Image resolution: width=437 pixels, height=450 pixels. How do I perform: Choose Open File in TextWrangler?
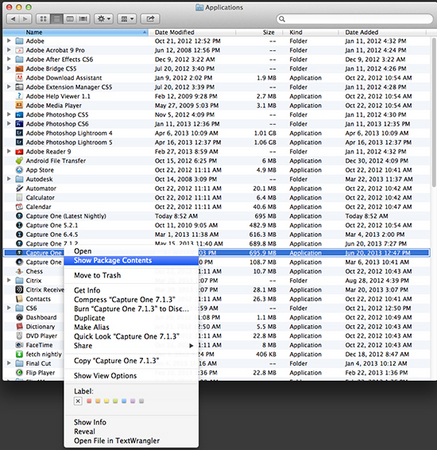131,441
